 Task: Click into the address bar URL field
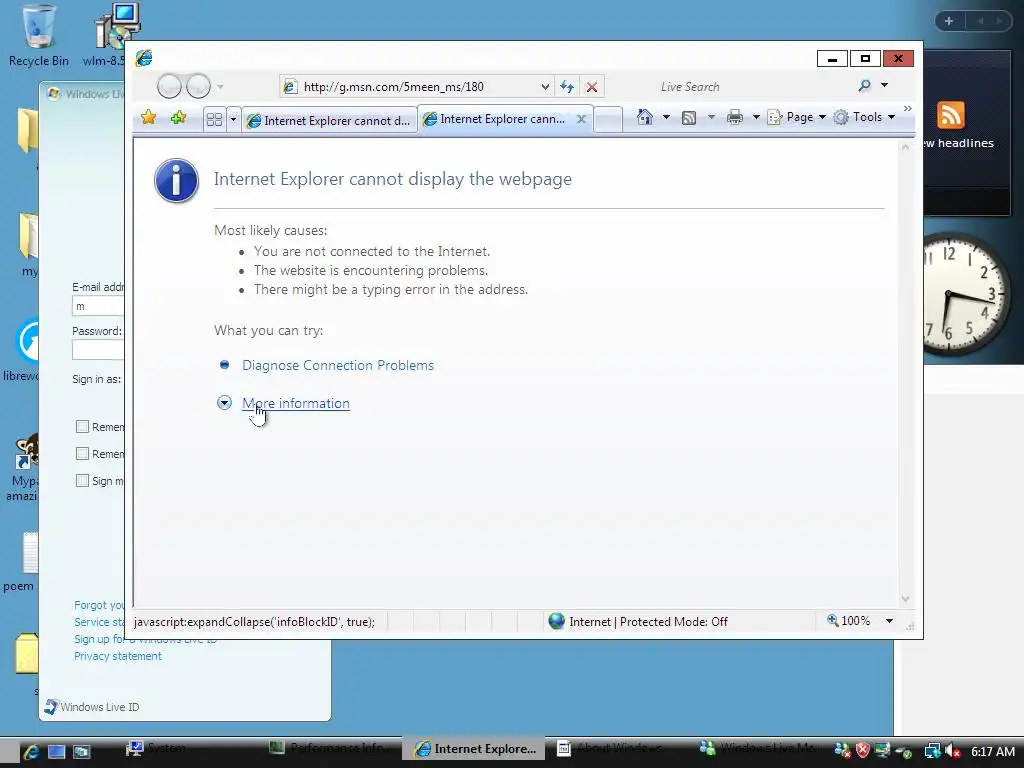(418, 86)
